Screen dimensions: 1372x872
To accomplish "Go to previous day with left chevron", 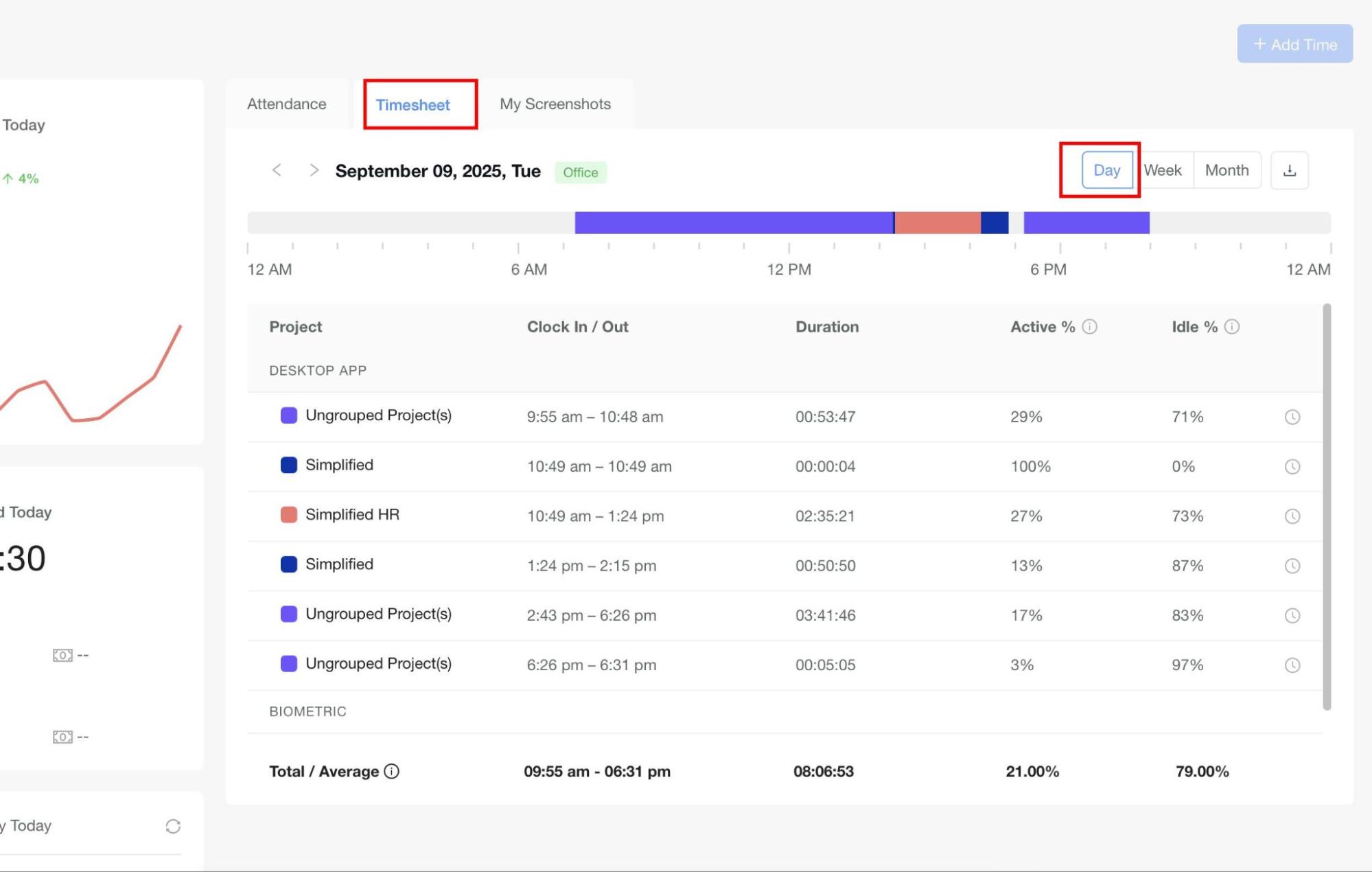I will pos(277,170).
